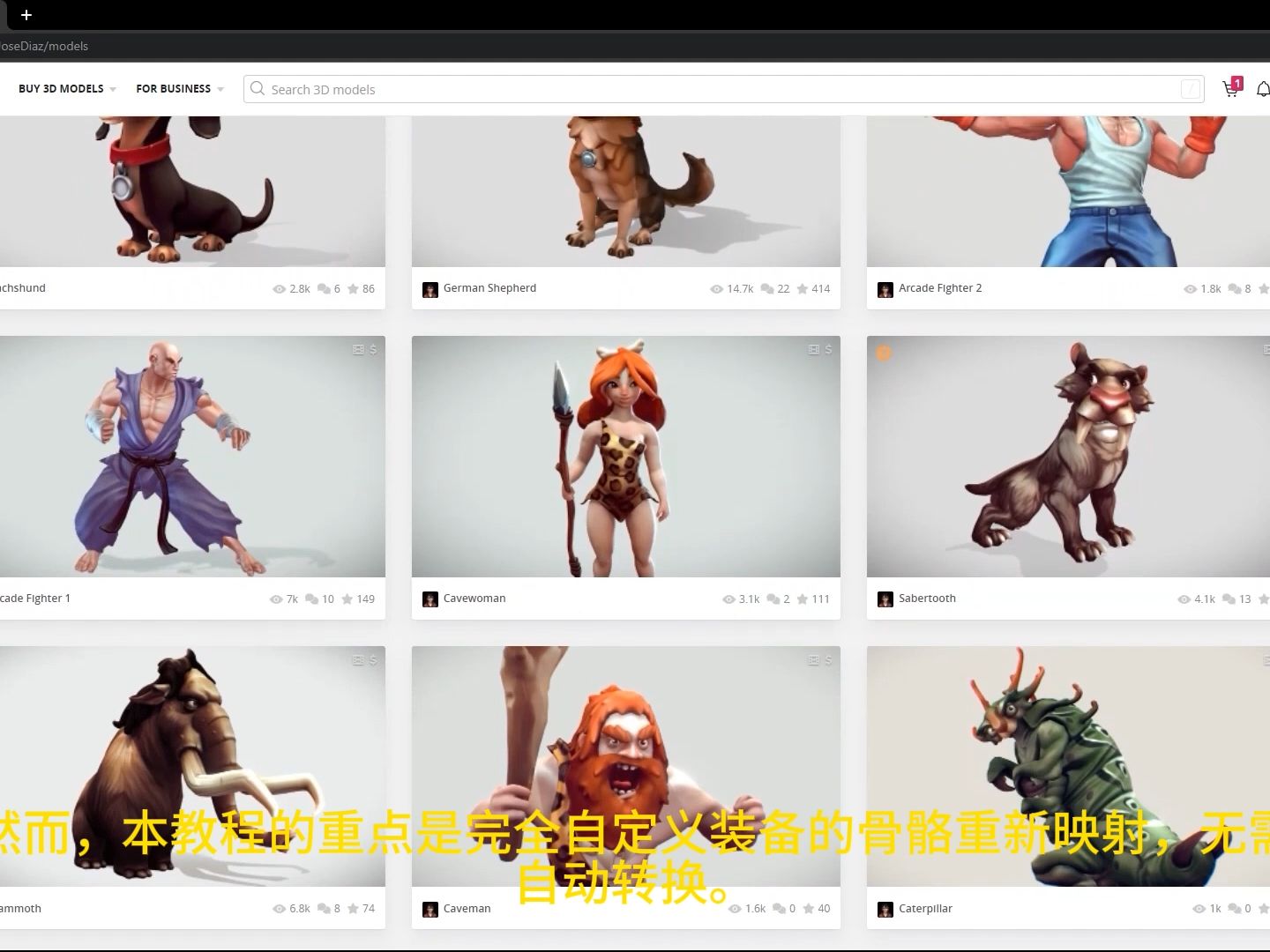Viewport: 1270px width, 952px height.
Task: Open the Sabertooth model title
Action: tap(927, 599)
